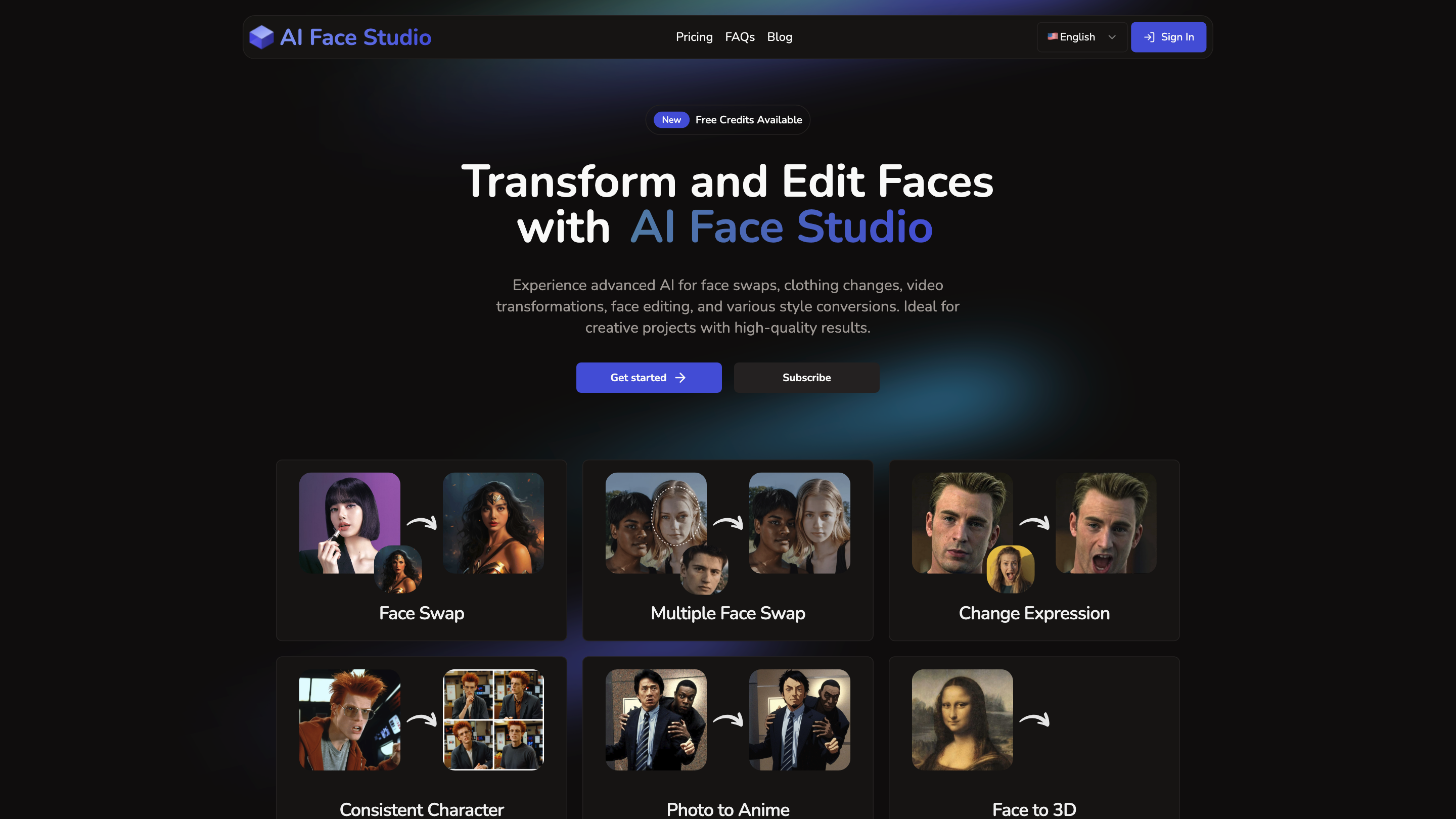Click the Get started button
Viewport: 1456px width, 819px height.
point(648,378)
